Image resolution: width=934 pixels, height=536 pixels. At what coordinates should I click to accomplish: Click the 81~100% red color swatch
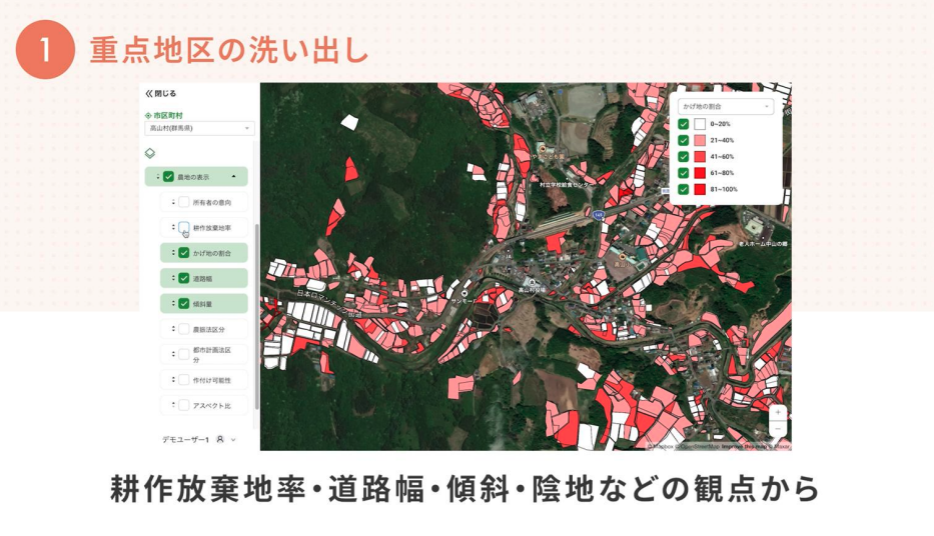point(700,189)
